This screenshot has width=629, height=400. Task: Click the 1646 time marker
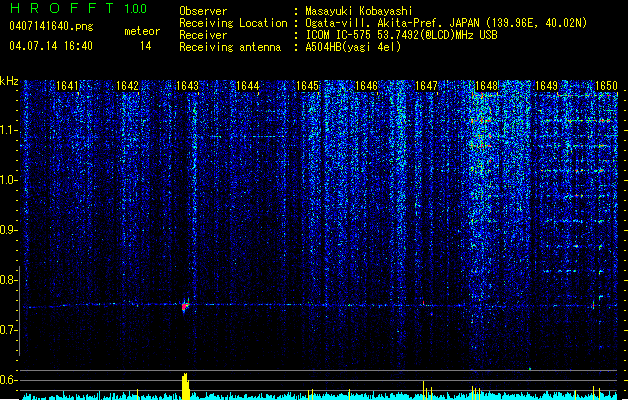pyautogui.click(x=366, y=86)
